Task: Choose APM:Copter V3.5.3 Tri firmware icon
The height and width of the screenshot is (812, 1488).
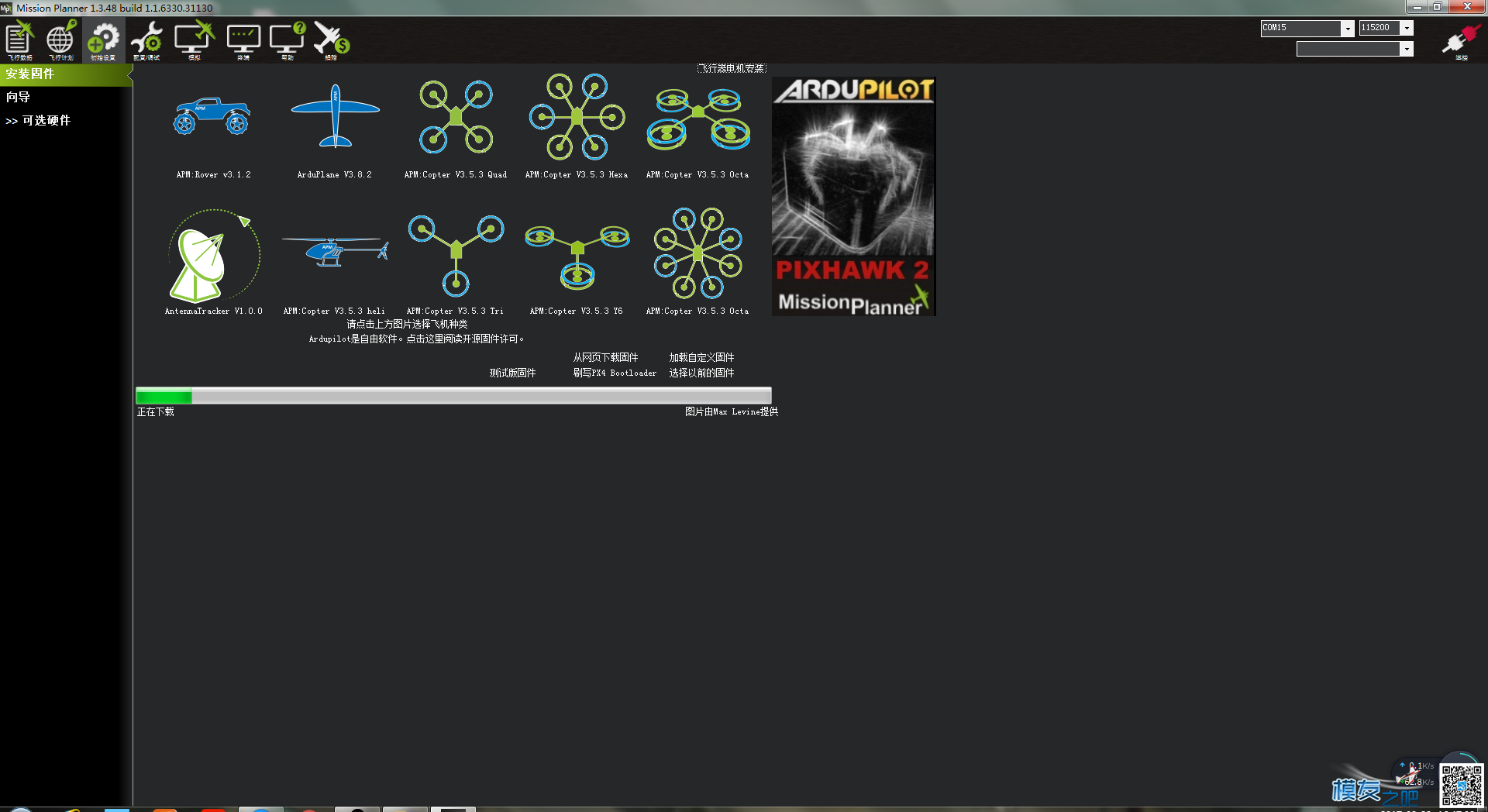Action: (456, 255)
